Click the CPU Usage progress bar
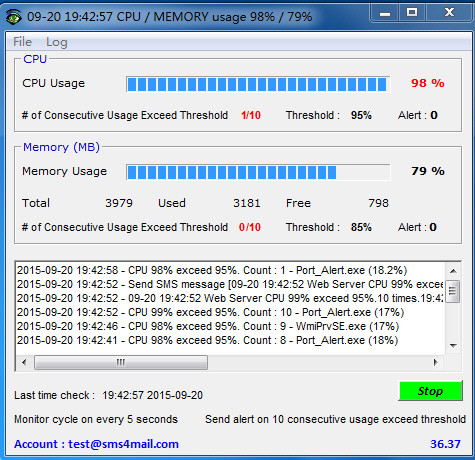The image size is (475, 460). 258,84
